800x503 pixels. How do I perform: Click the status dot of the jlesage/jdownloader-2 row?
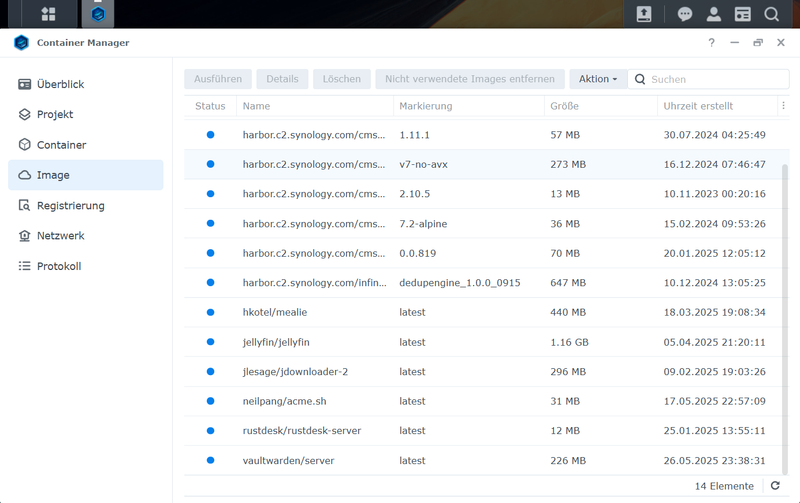(210, 371)
